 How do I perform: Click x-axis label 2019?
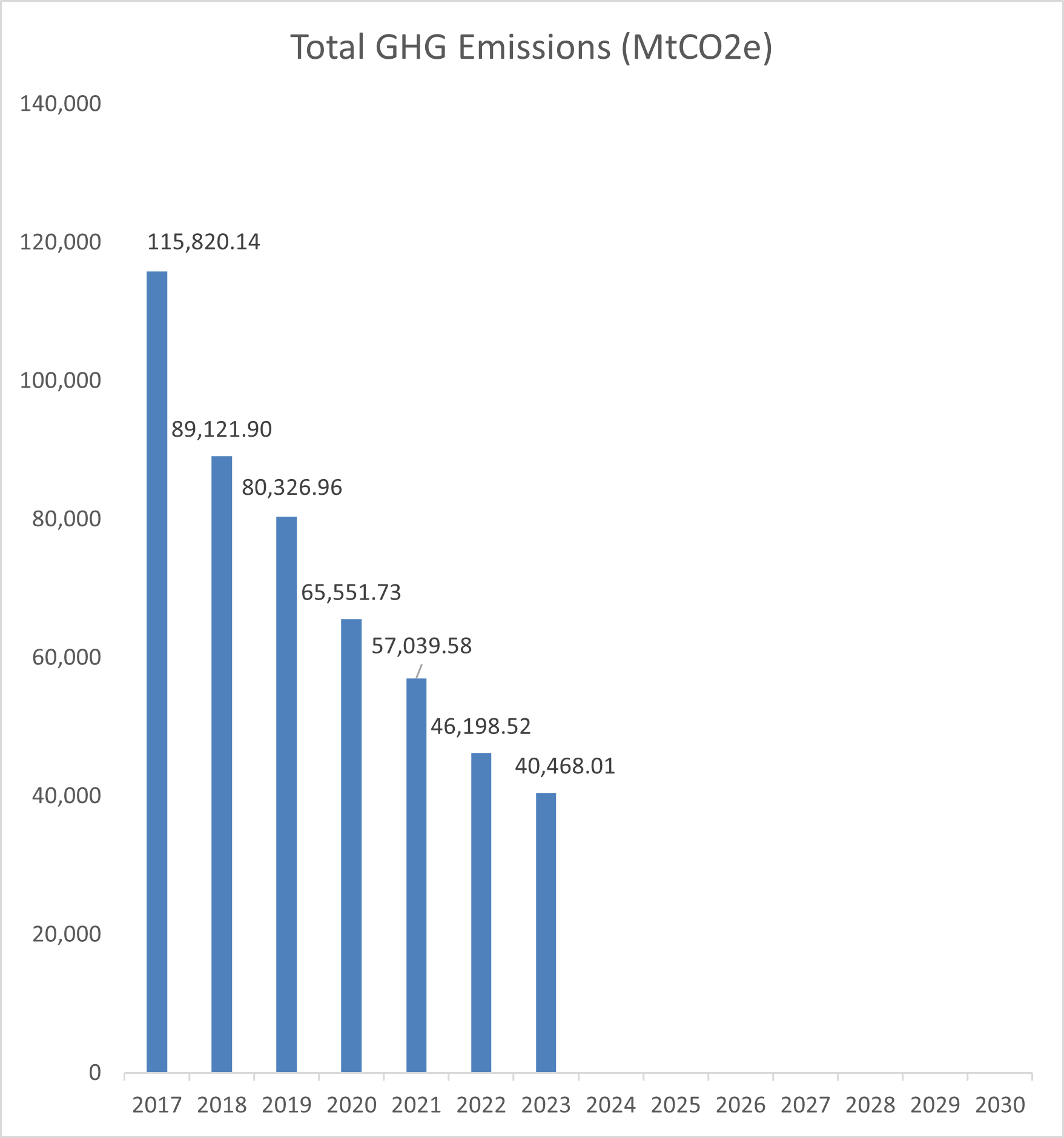point(286,1105)
